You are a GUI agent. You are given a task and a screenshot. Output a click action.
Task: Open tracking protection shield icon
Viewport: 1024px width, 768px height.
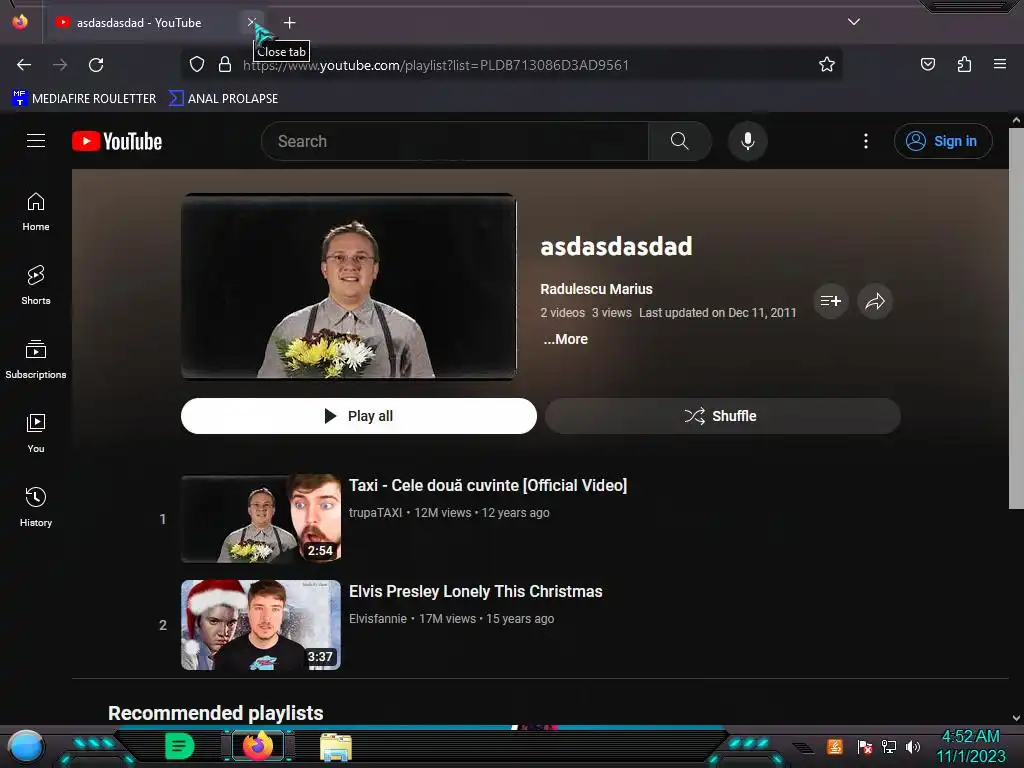197,65
